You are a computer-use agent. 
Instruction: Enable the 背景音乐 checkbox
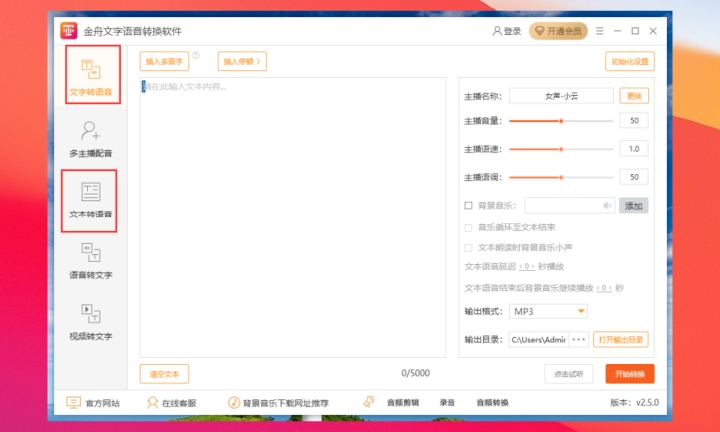pyautogui.click(x=468, y=205)
